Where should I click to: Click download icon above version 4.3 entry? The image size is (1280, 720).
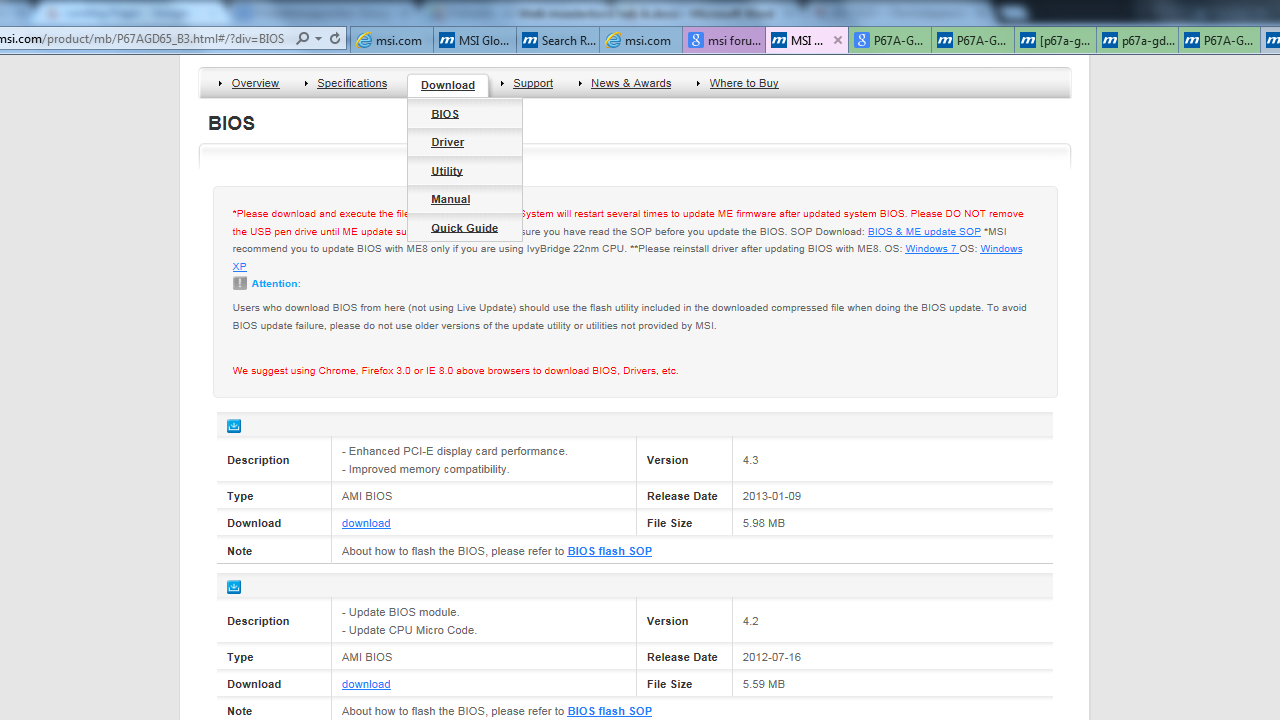(234, 426)
